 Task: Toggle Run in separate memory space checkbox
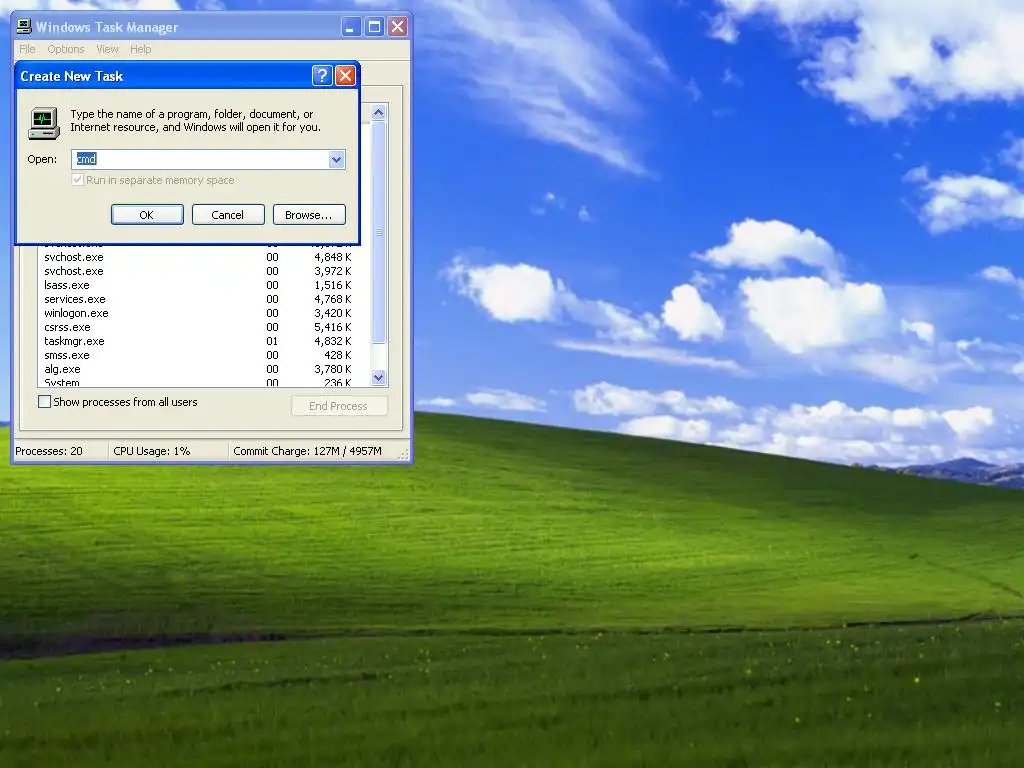pos(78,180)
